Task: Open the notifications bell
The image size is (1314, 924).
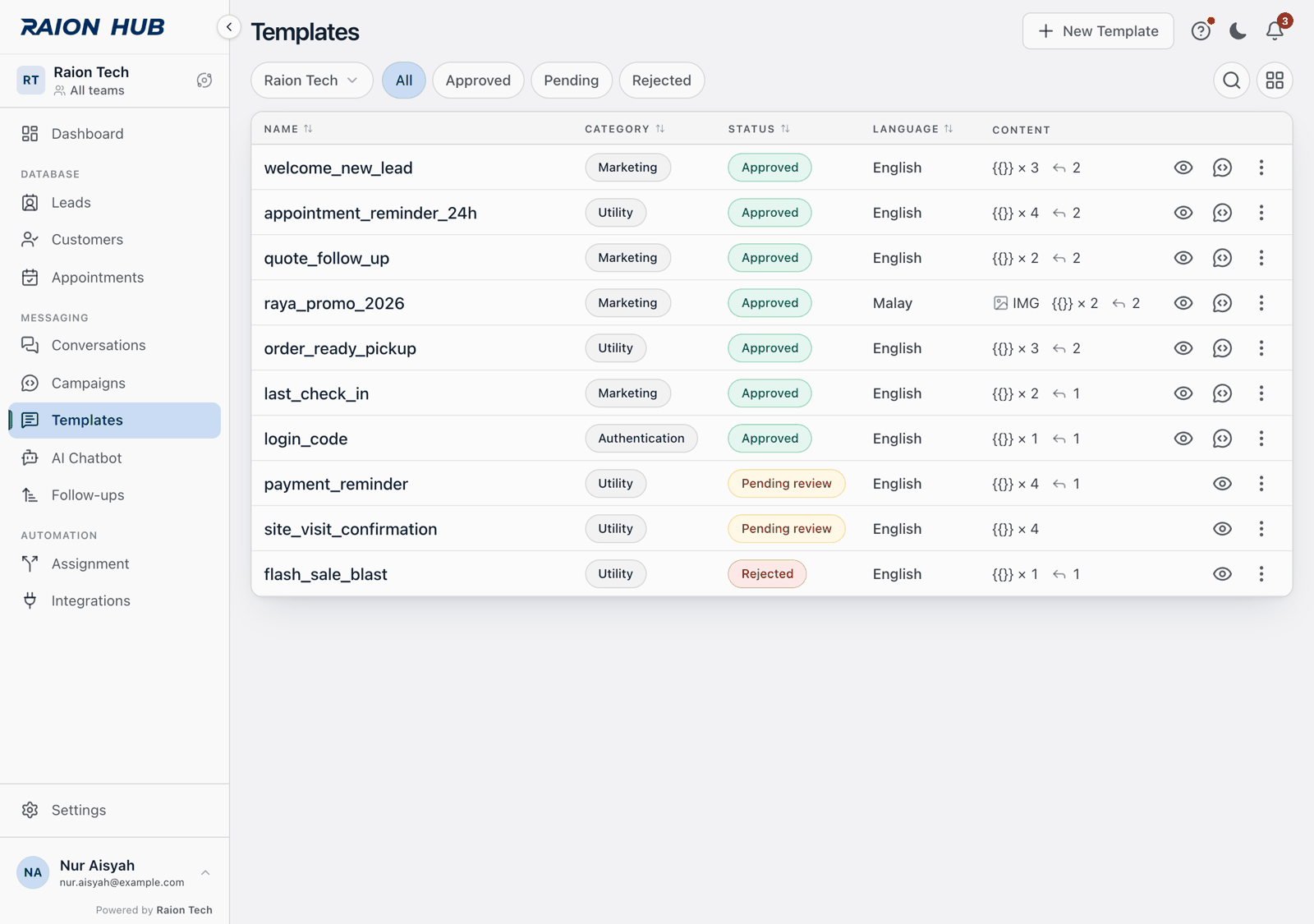Action: 1275,30
